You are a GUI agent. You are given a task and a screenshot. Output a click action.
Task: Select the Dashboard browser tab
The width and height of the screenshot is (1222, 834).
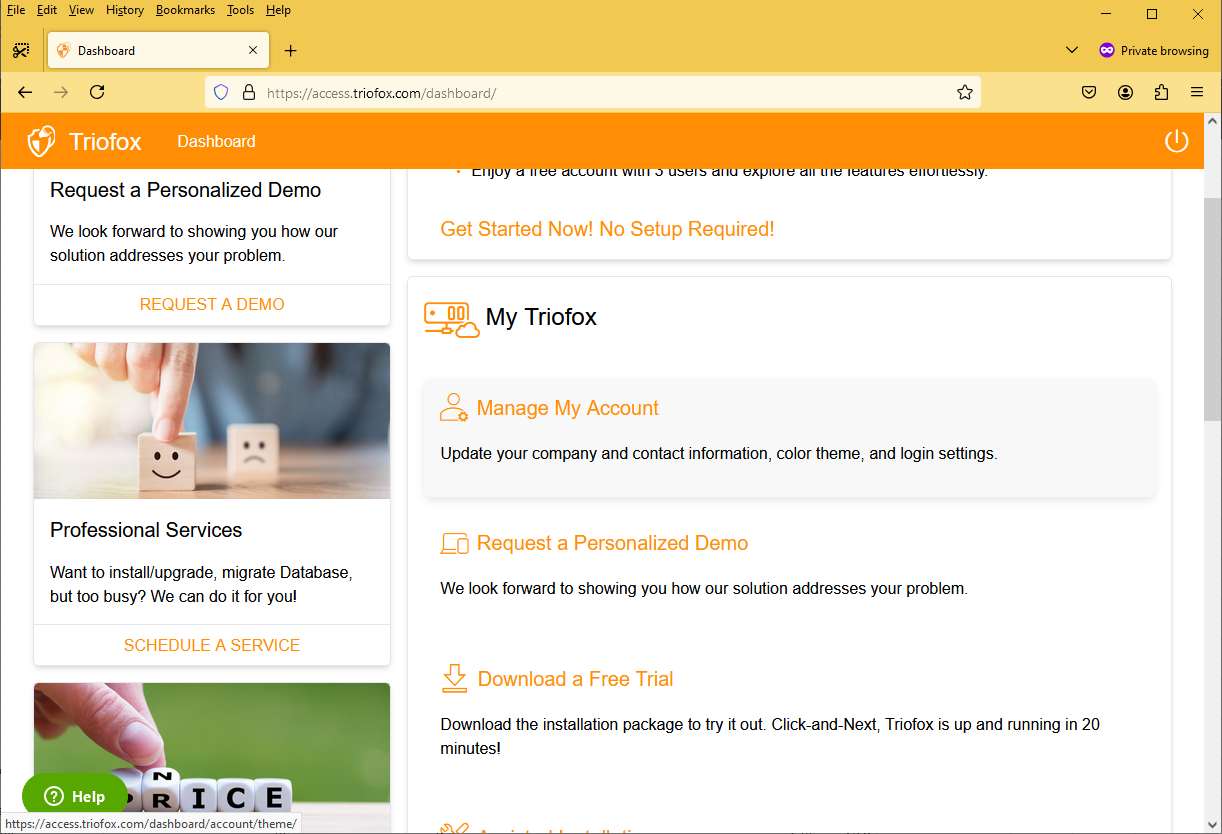[x=157, y=50]
